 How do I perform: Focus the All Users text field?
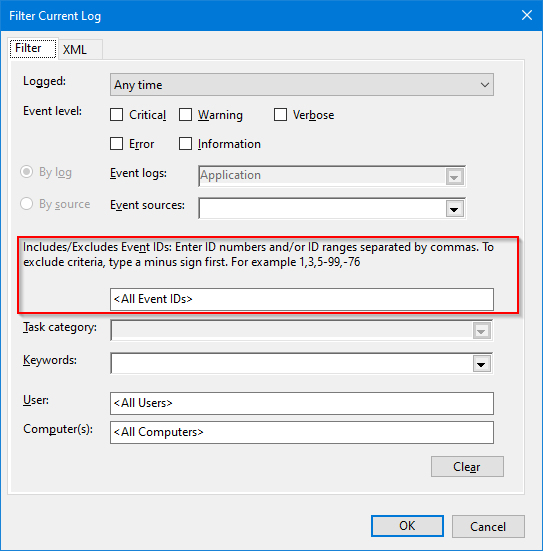point(302,403)
